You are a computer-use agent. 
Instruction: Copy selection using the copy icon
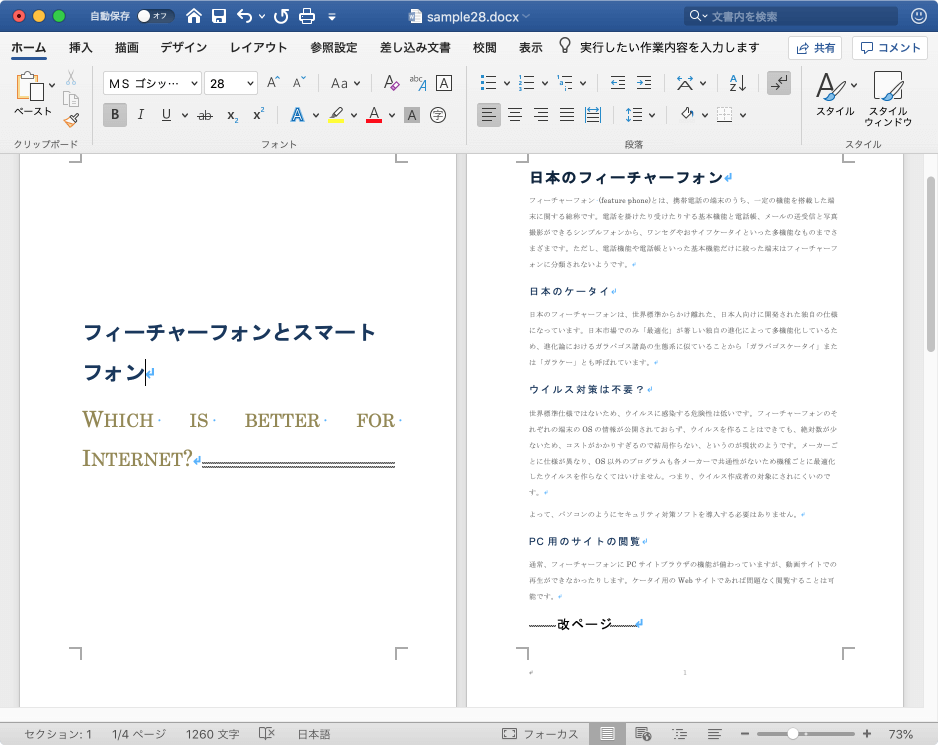(71, 99)
